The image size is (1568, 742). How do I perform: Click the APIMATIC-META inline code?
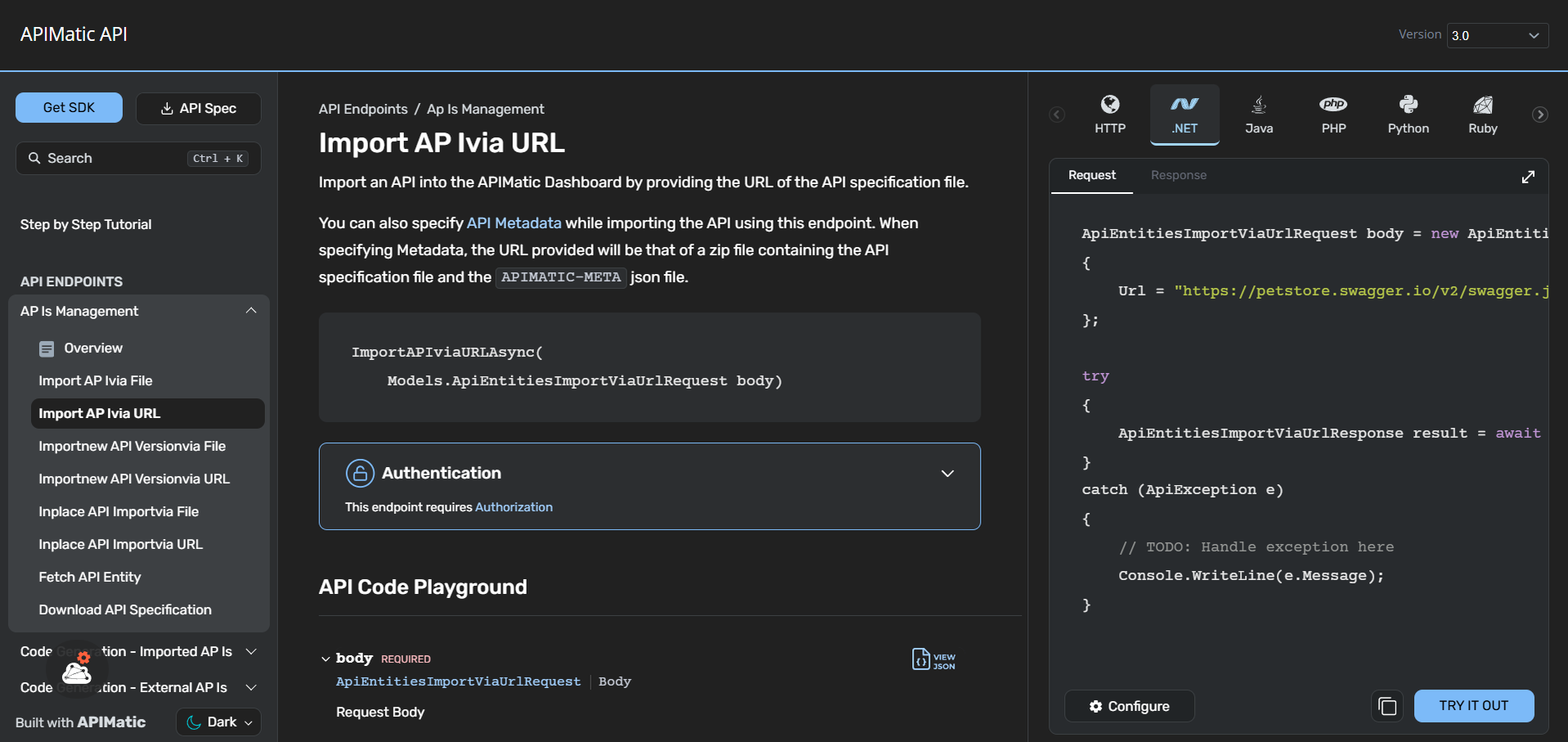pyautogui.click(x=560, y=277)
